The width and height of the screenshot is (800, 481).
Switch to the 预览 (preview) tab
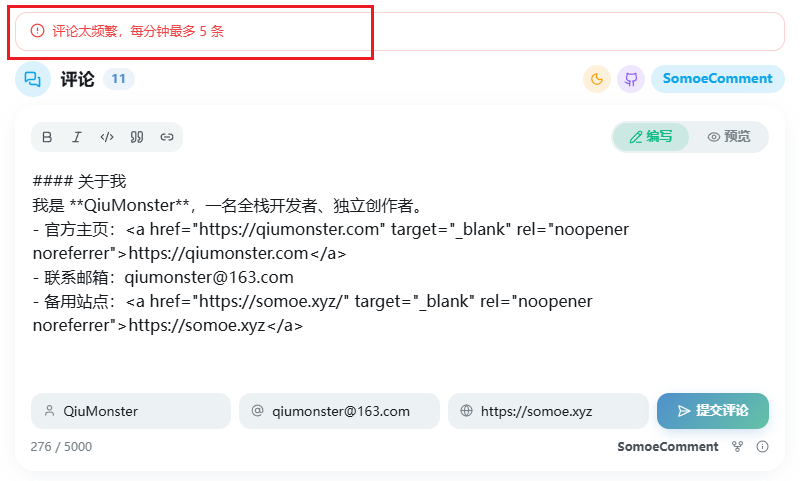pyautogui.click(x=729, y=137)
